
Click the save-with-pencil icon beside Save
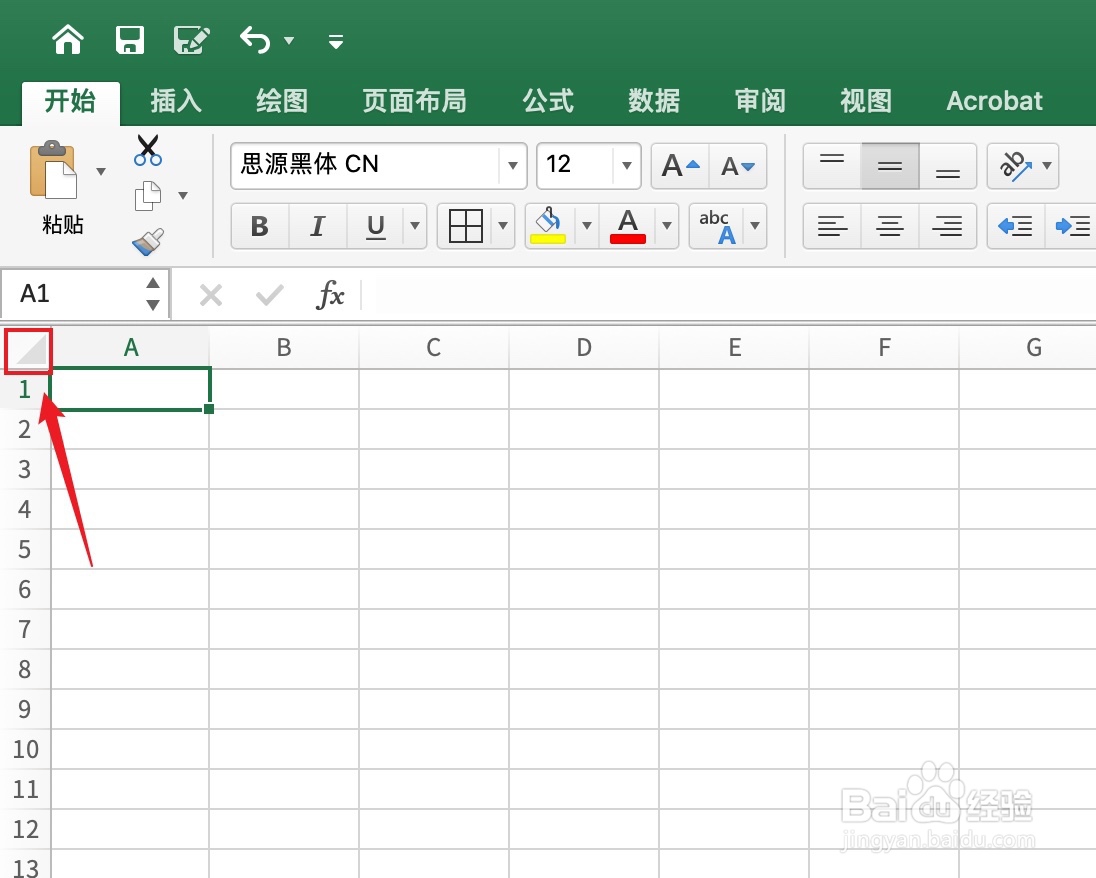click(x=192, y=40)
